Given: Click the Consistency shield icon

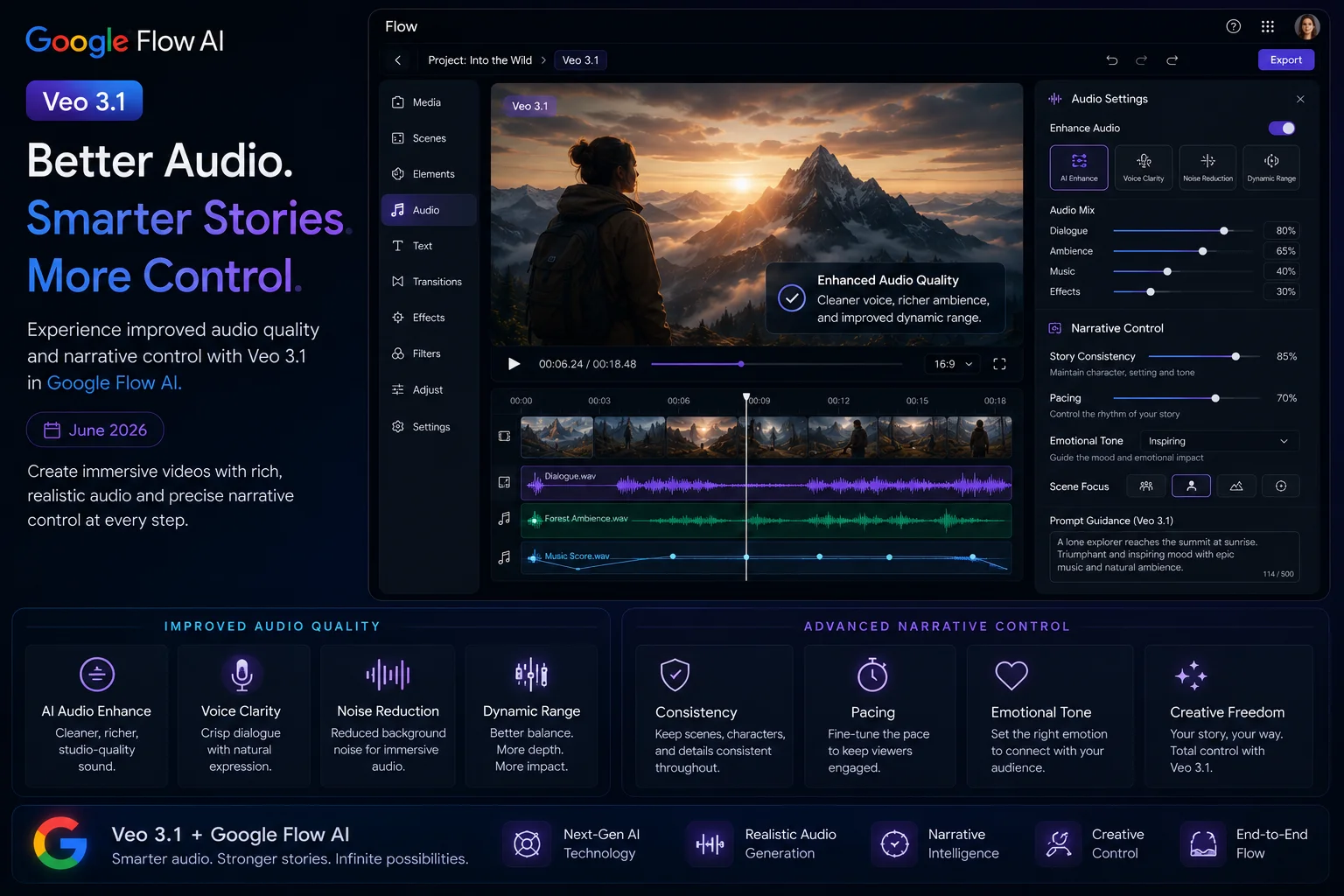Looking at the screenshot, I should (x=675, y=675).
